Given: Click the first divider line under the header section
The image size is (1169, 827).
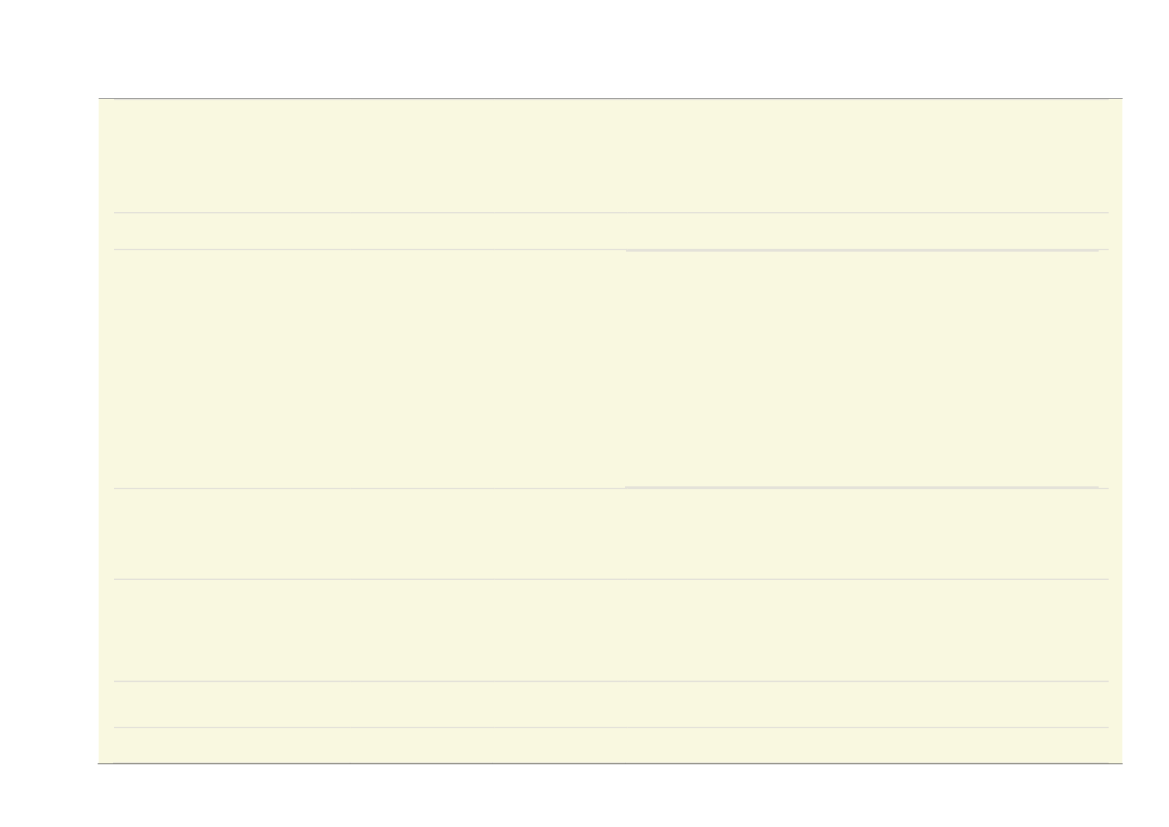Looking at the screenshot, I should (x=611, y=213).
